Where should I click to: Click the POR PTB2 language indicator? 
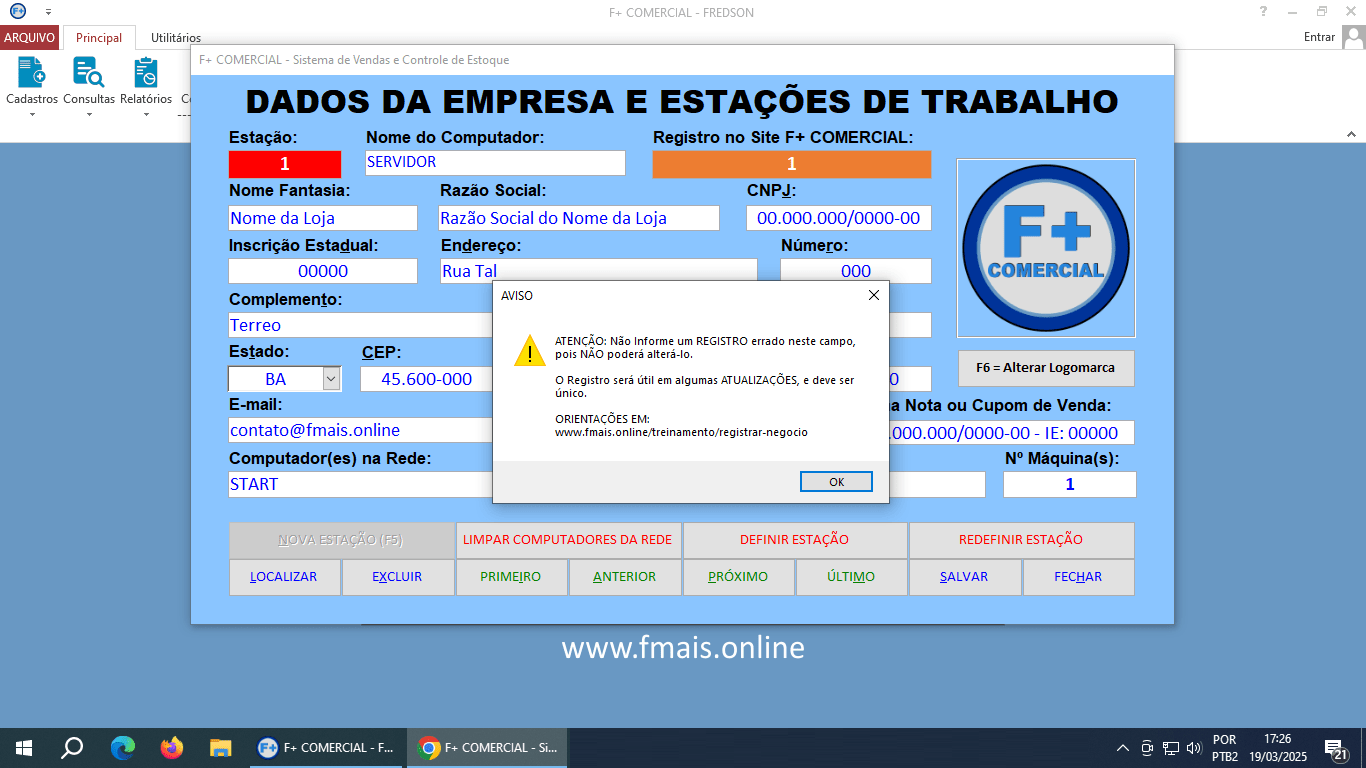[1225, 748]
